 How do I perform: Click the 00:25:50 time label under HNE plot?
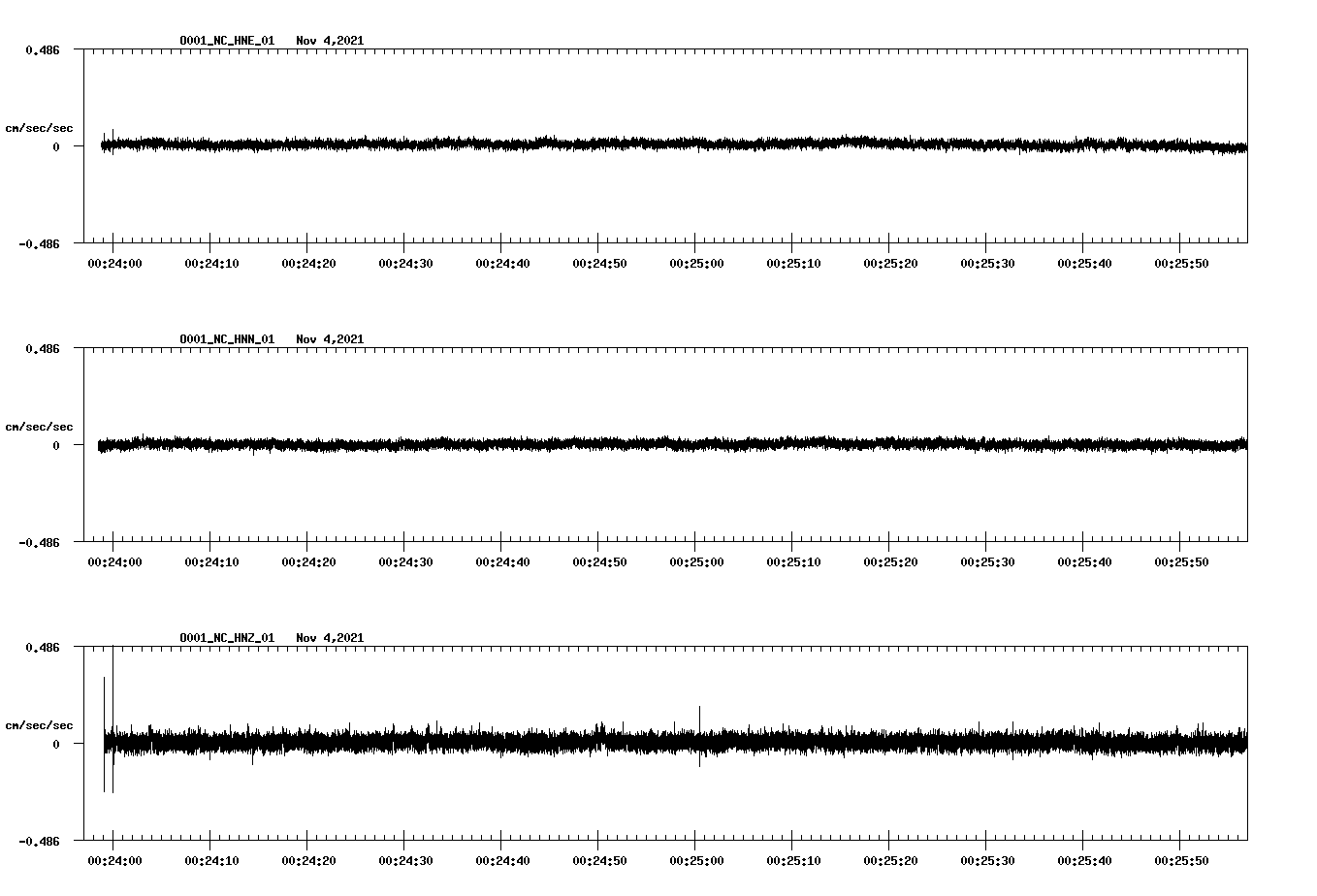tap(1181, 264)
